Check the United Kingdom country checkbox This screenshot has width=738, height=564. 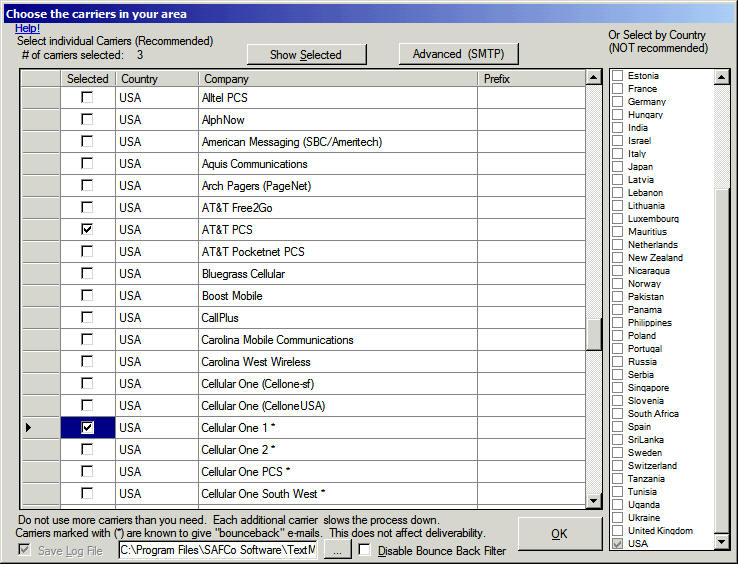[618, 531]
